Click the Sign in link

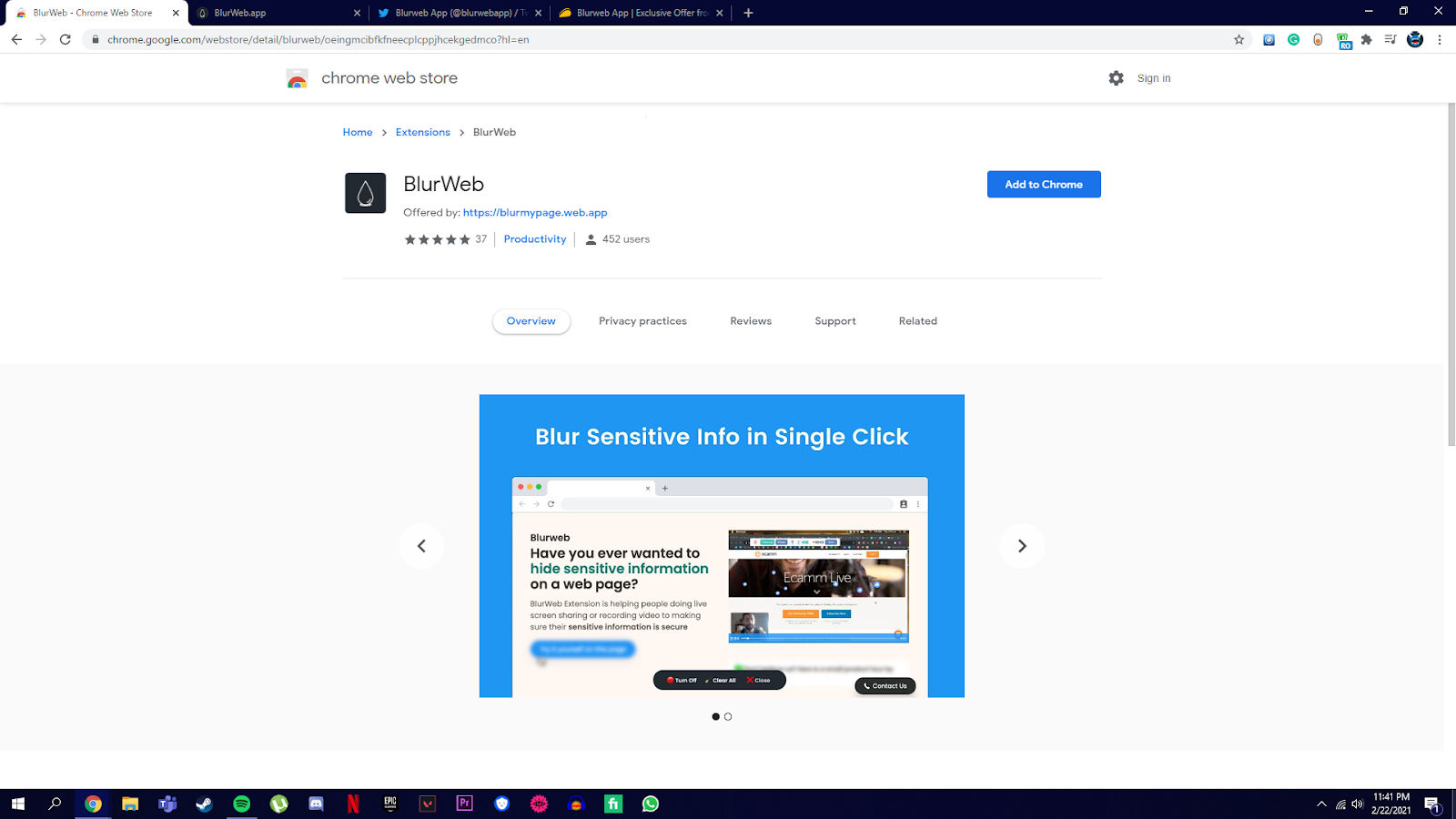(x=1154, y=78)
